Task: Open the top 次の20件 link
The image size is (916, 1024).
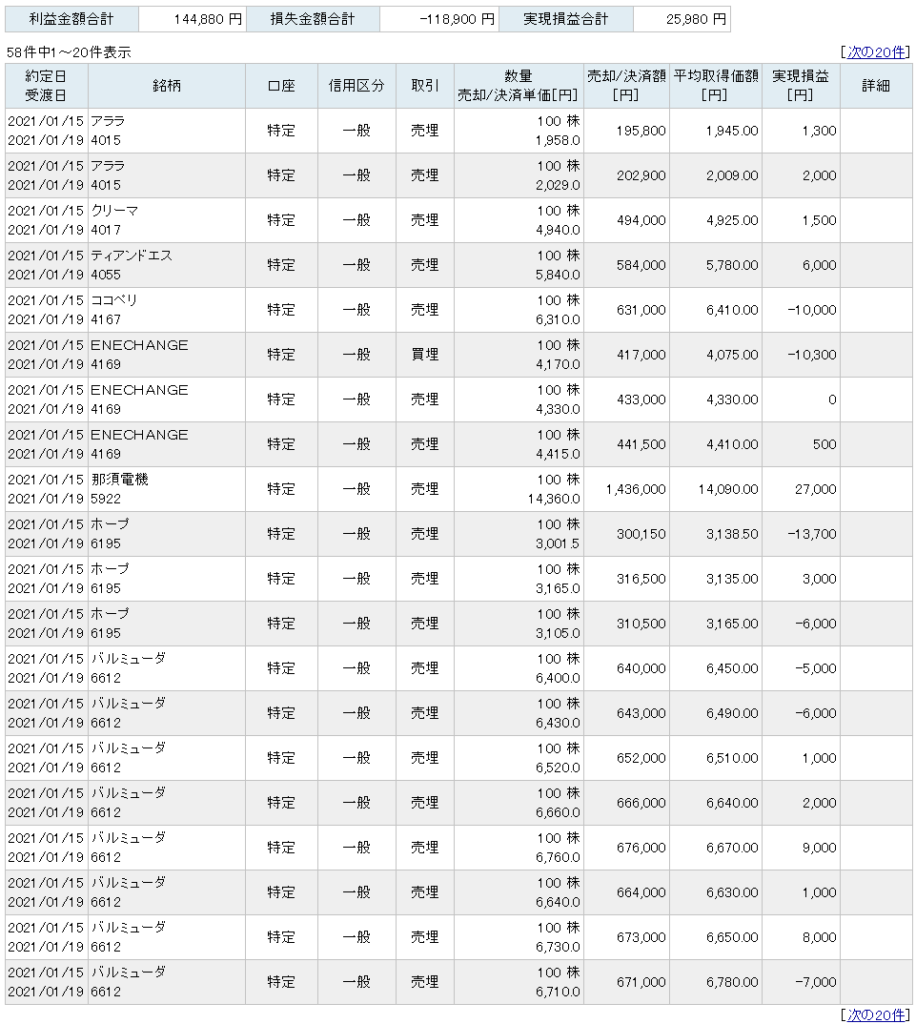Action: coord(876,52)
